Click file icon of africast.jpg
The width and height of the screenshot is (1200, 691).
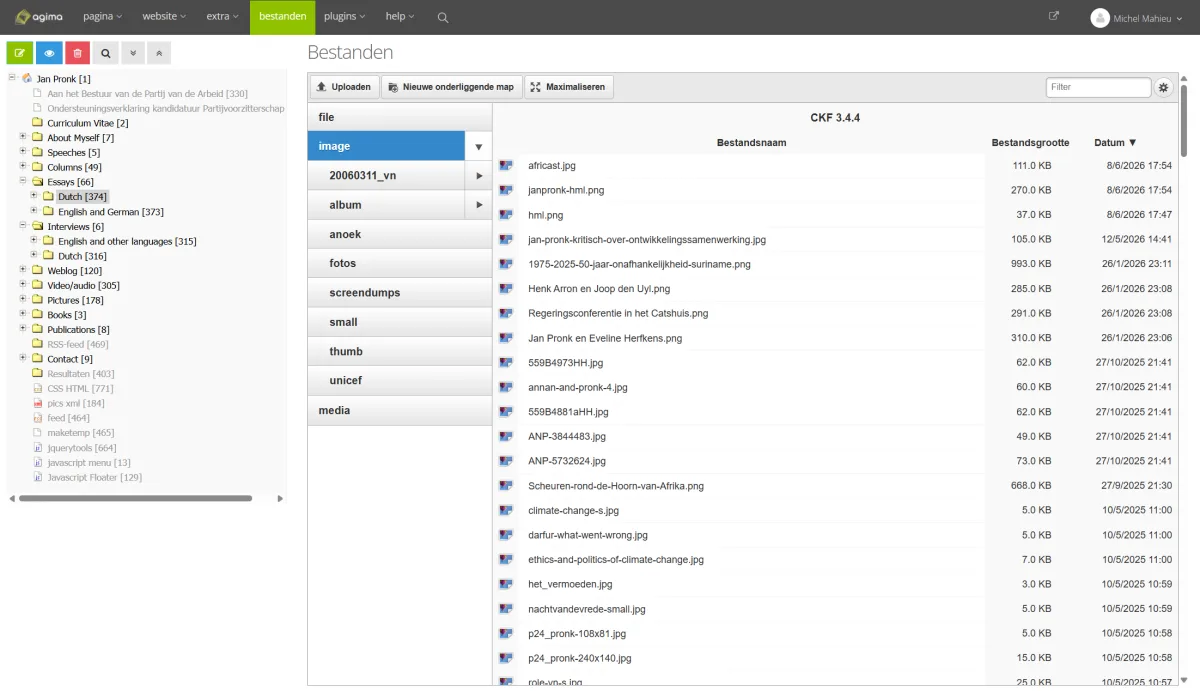click(x=506, y=166)
